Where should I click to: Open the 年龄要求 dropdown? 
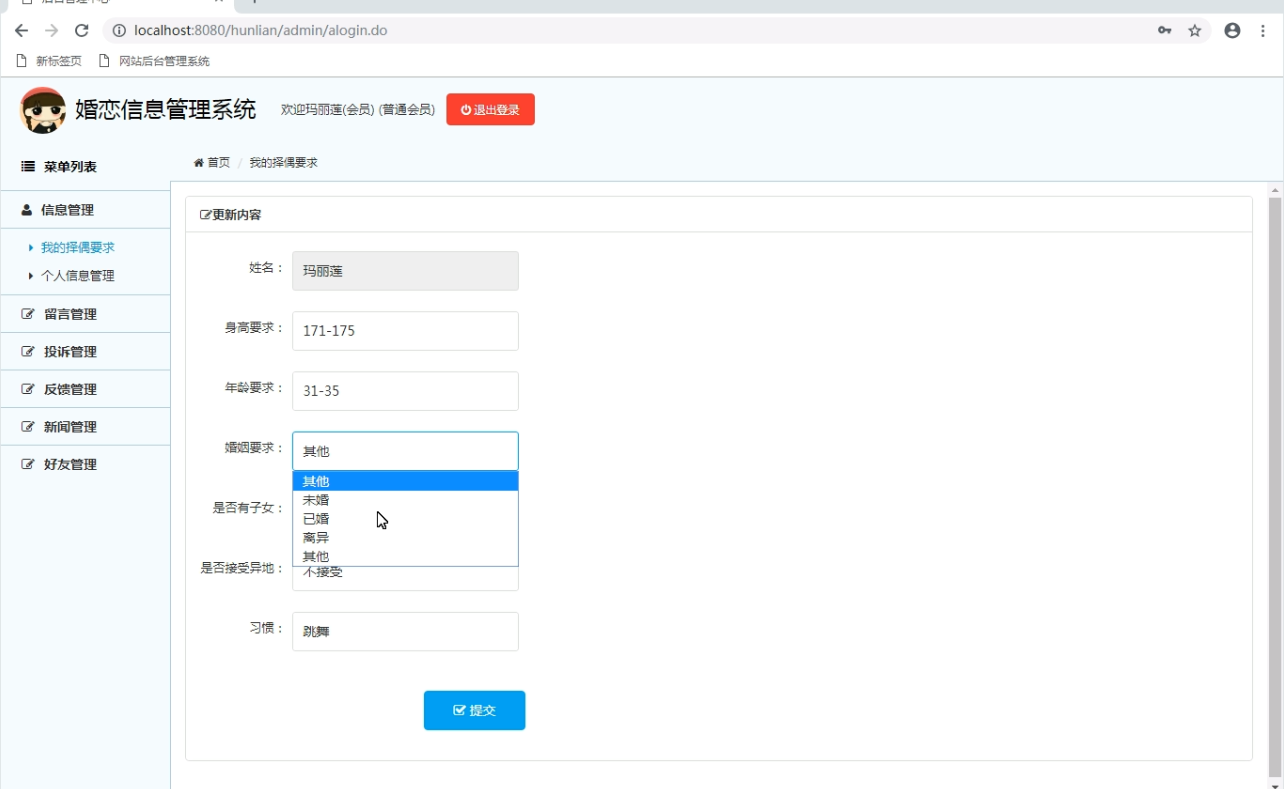[405, 391]
